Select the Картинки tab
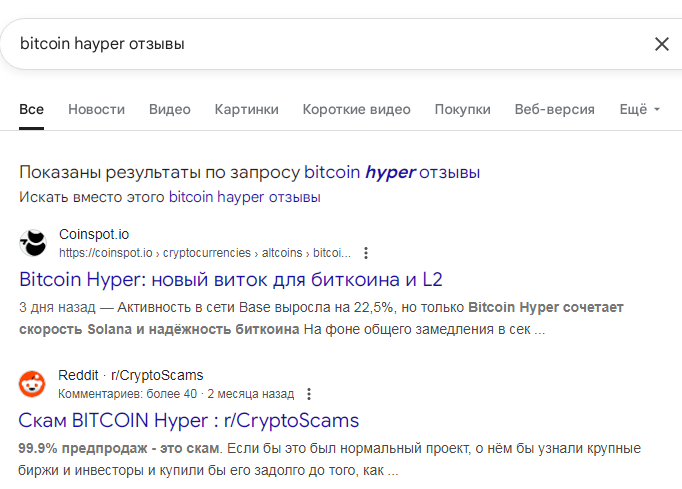This screenshot has width=682, height=489. tap(246, 109)
